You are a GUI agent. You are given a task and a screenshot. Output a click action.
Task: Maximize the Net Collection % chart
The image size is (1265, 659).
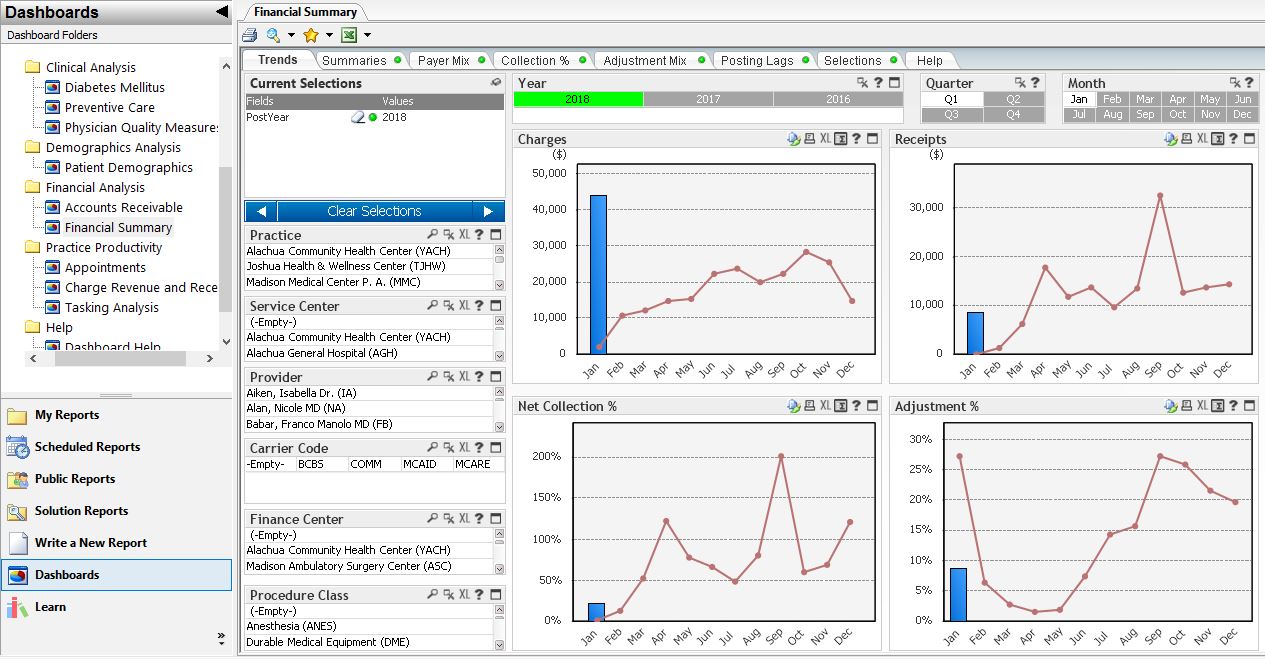873,406
